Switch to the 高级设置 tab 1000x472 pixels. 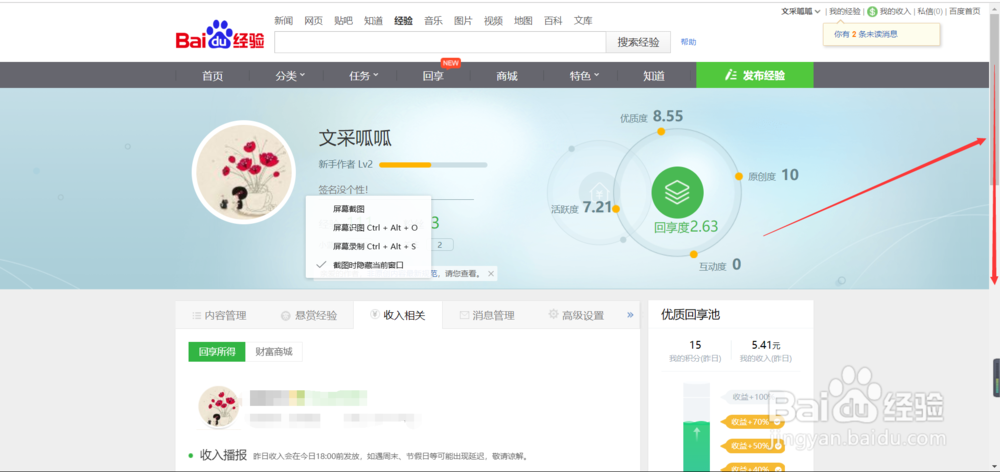point(576,315)
